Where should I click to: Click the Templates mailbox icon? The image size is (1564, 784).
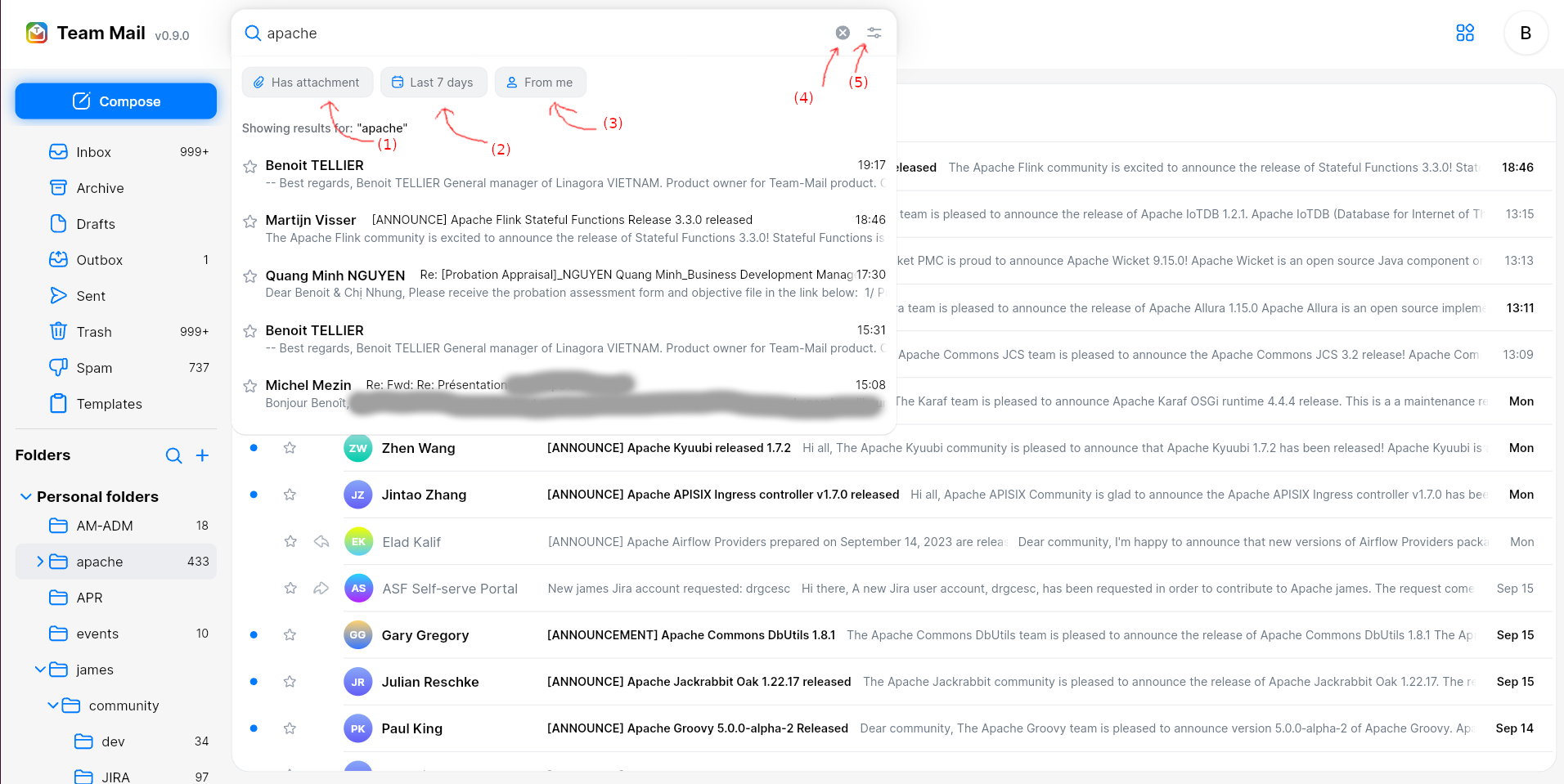(x=58, y=404)
